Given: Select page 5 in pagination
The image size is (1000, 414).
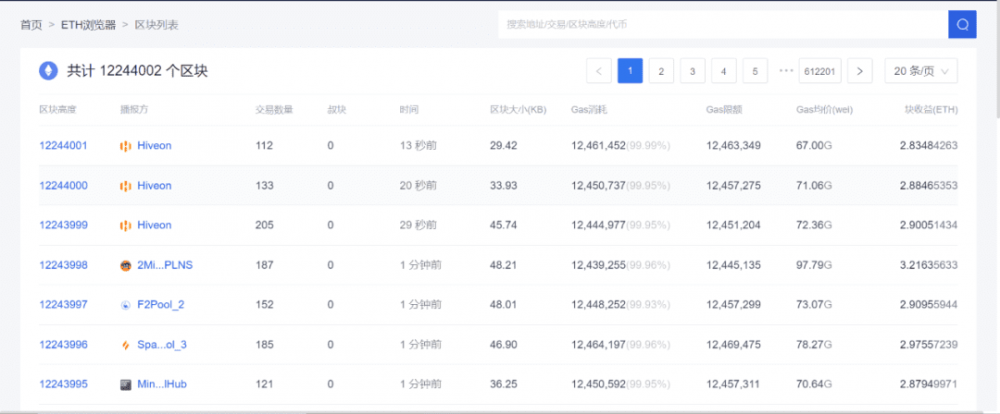Looking at the screenshot, I should click(755, 71).
